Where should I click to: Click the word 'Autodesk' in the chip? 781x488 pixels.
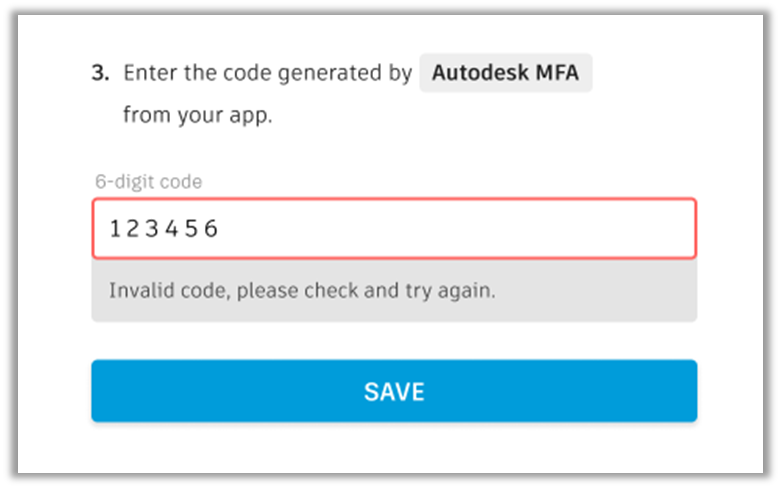point(479,74)
